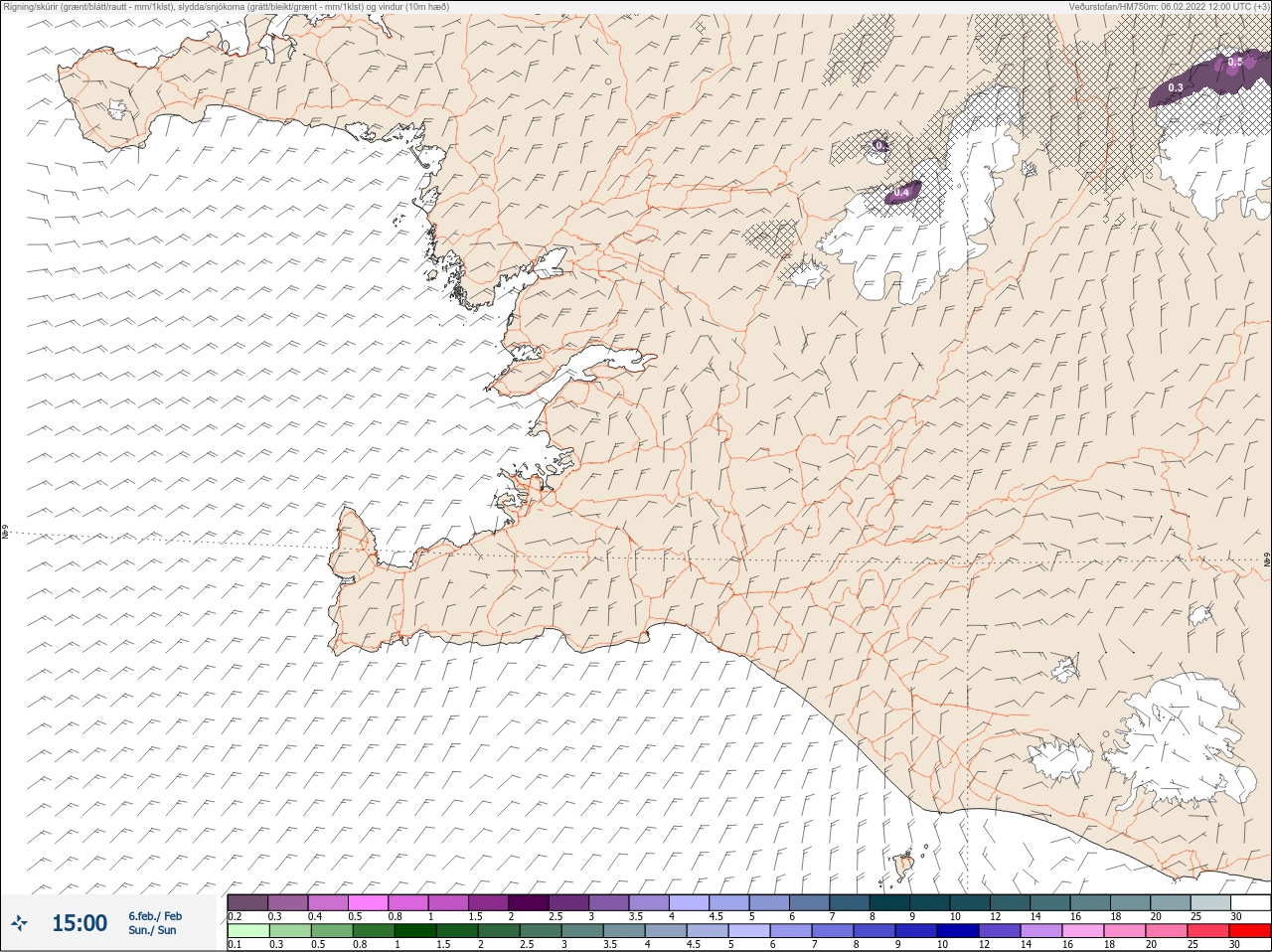1272x952 pixels.
Task: Select the upper legend swatch starting at 0.2
Action: coord(247,902)
